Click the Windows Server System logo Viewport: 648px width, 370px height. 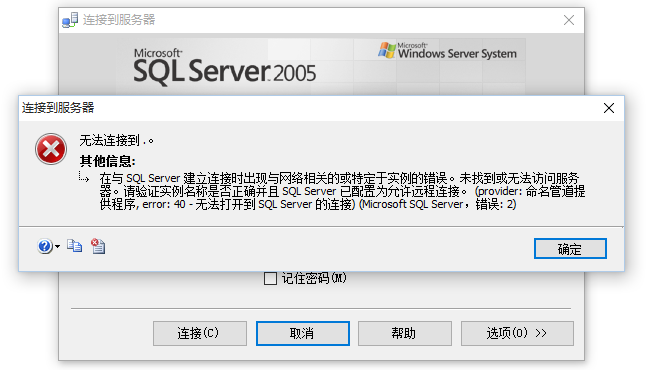(447, 50)
